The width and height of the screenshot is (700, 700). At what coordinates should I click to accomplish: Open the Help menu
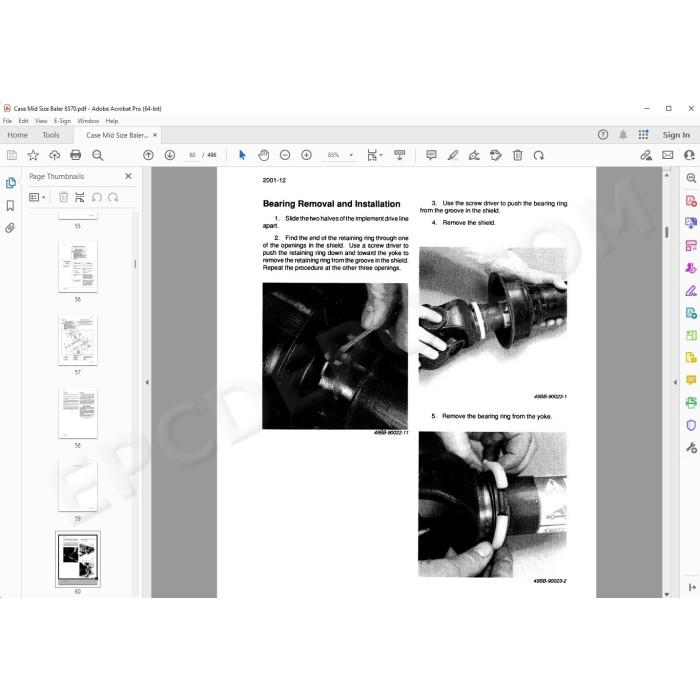(x=112, y=121)
